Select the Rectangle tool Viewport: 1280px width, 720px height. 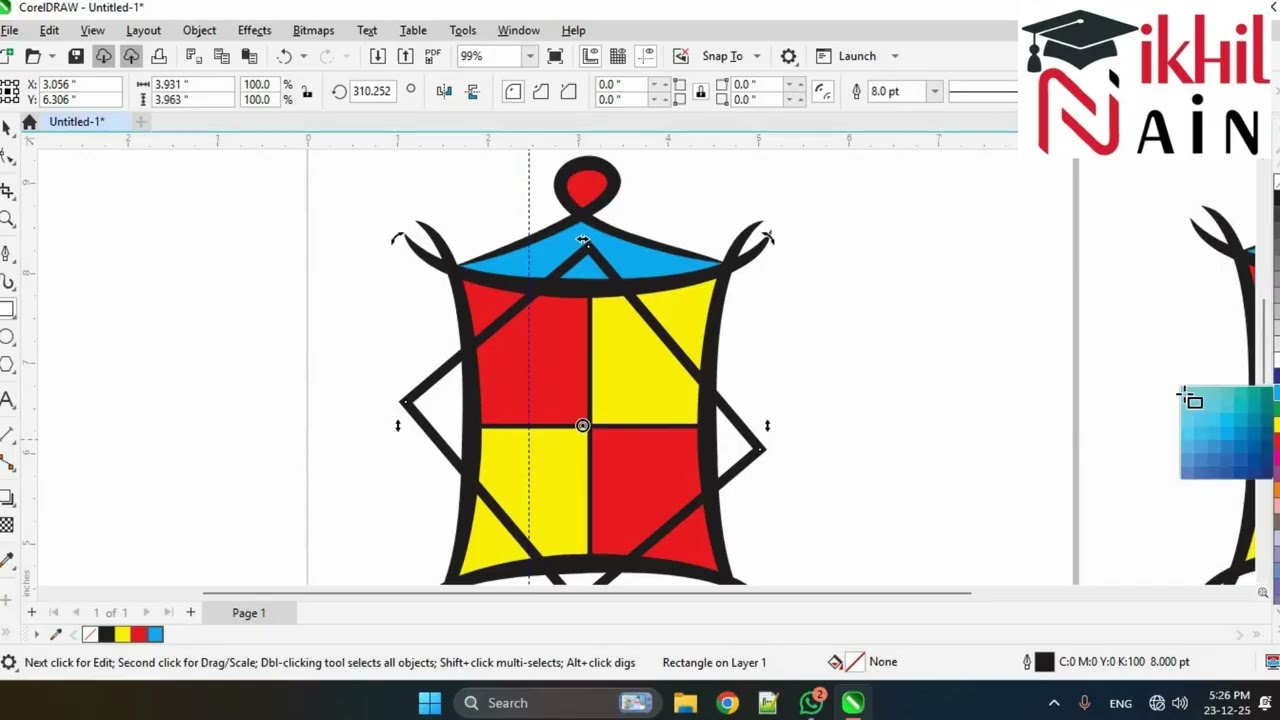7,310
